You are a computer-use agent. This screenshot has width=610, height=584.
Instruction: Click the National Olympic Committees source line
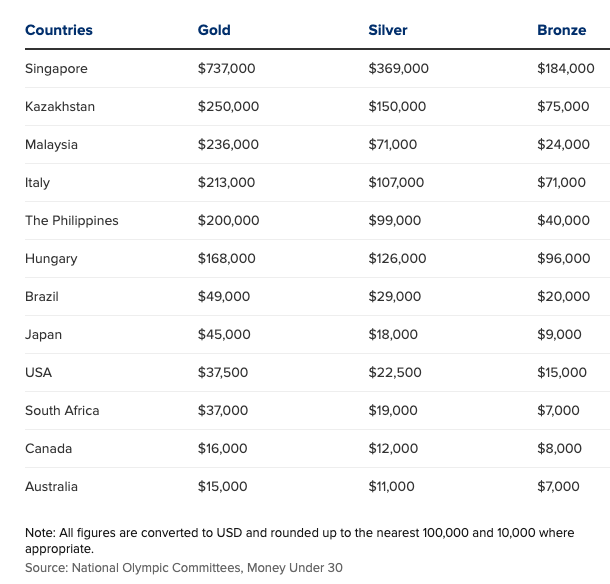184,568
